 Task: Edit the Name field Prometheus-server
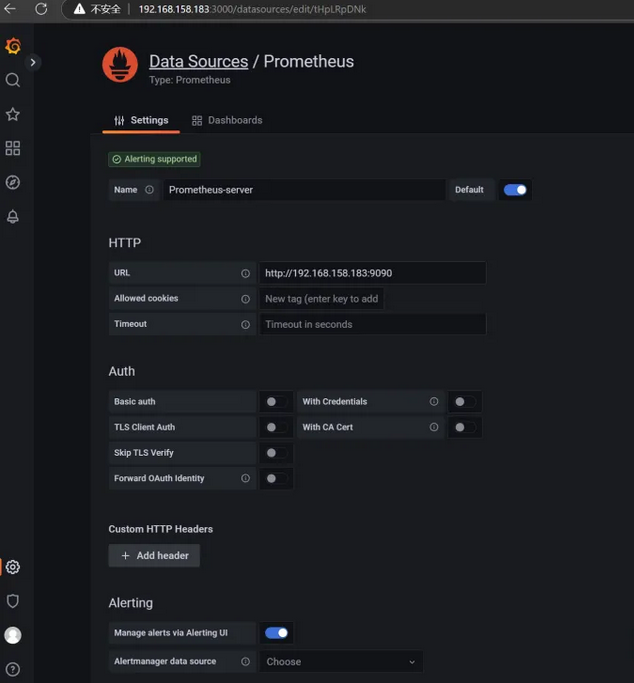click(x=304, y=190)
